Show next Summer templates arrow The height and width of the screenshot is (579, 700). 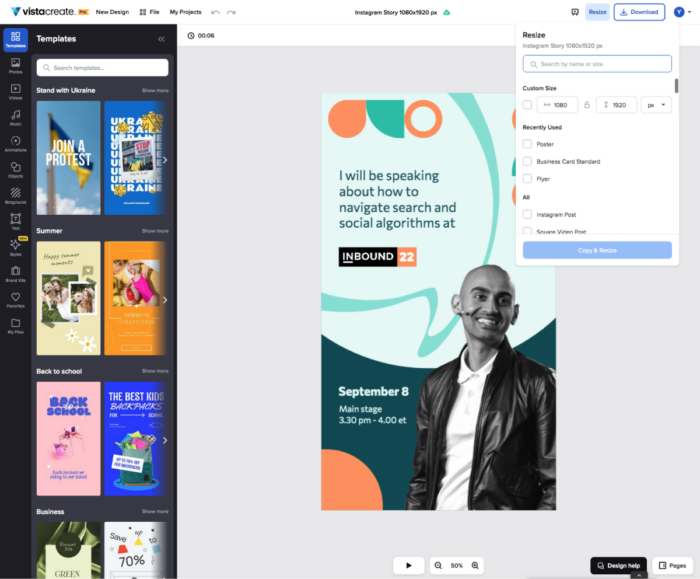tap(165, 300)
